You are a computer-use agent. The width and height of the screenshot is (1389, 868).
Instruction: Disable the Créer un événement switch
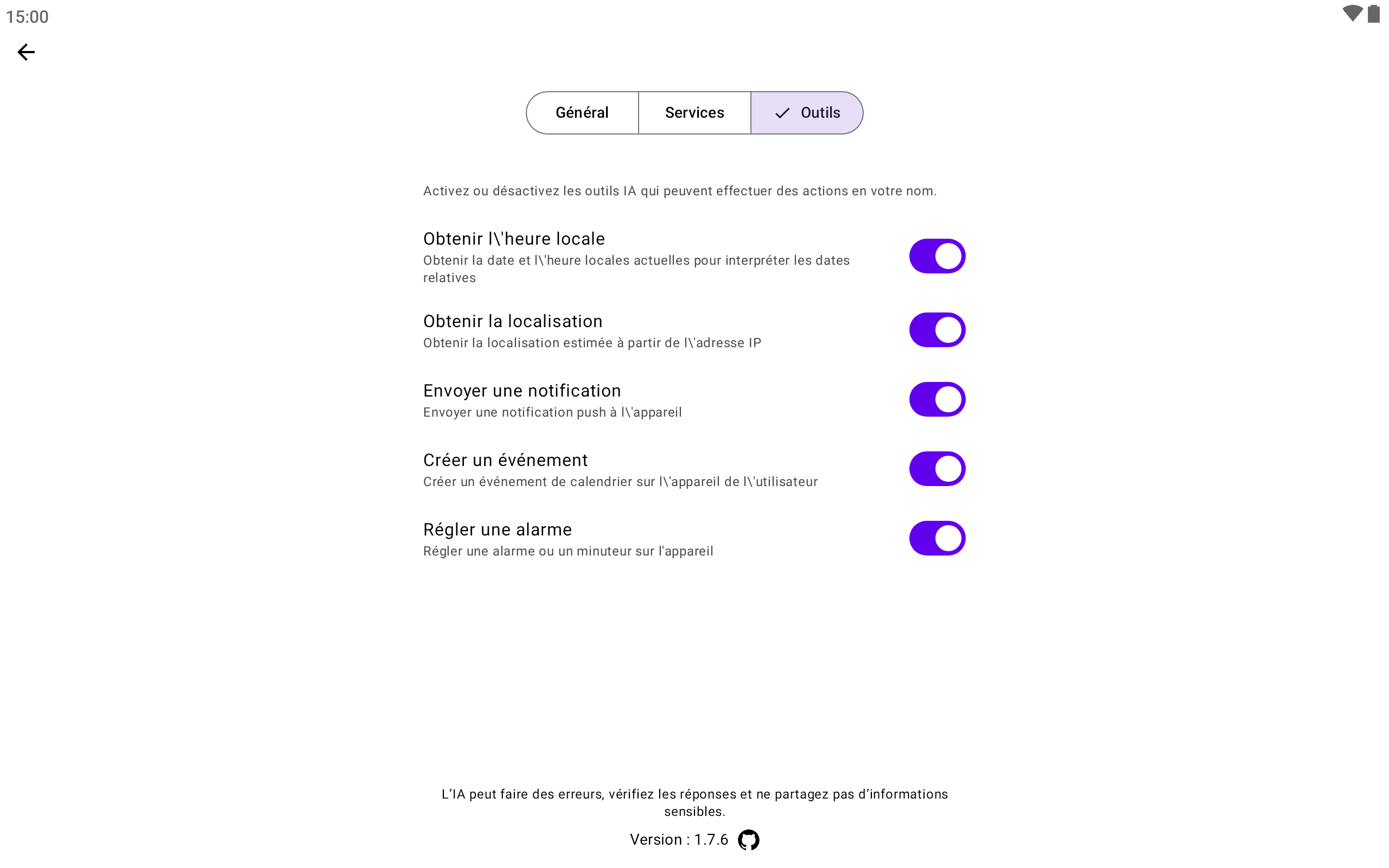(936, 469)
